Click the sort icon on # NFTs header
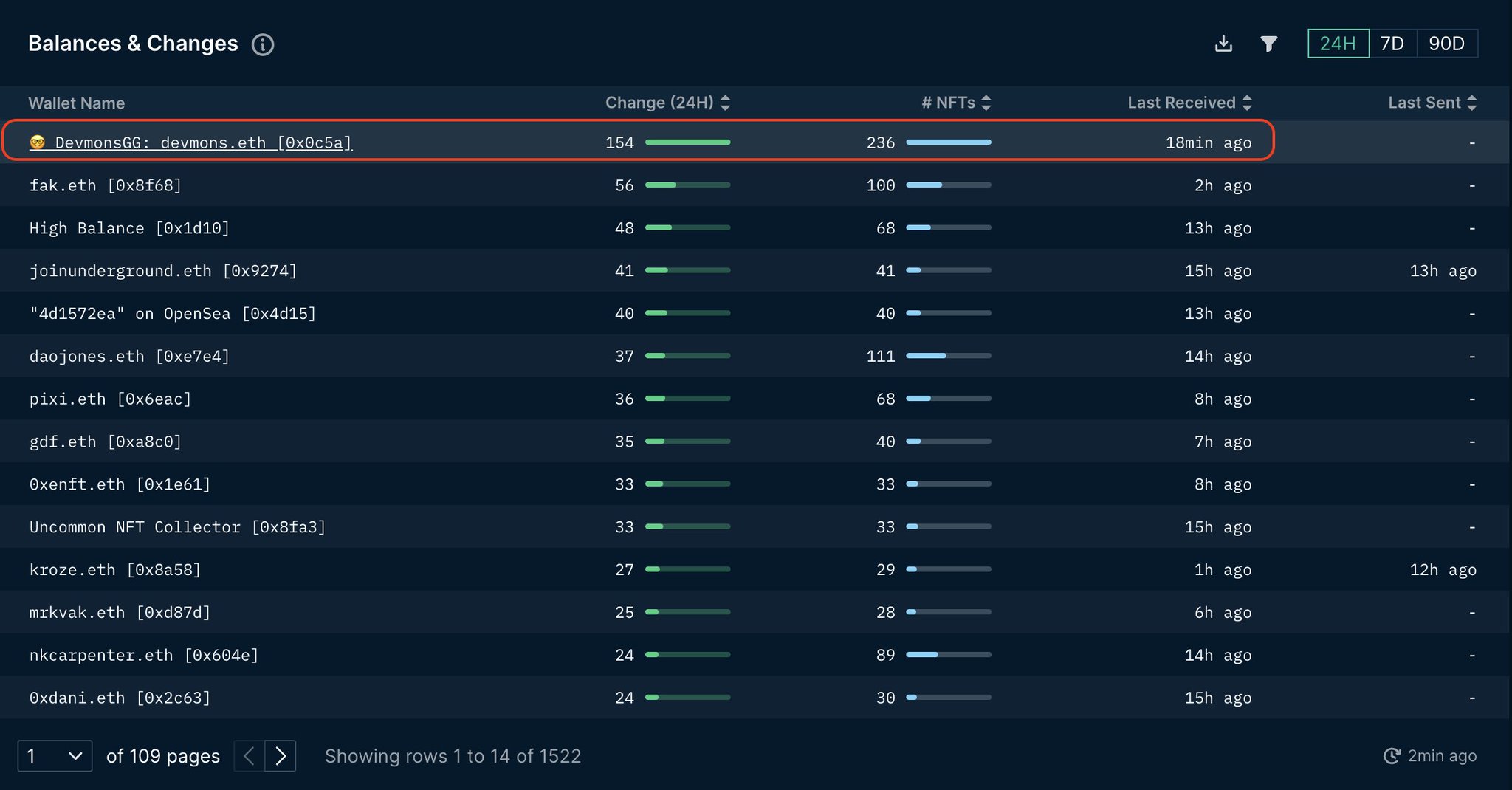The image size is (1512, 790). click(988, 103)
